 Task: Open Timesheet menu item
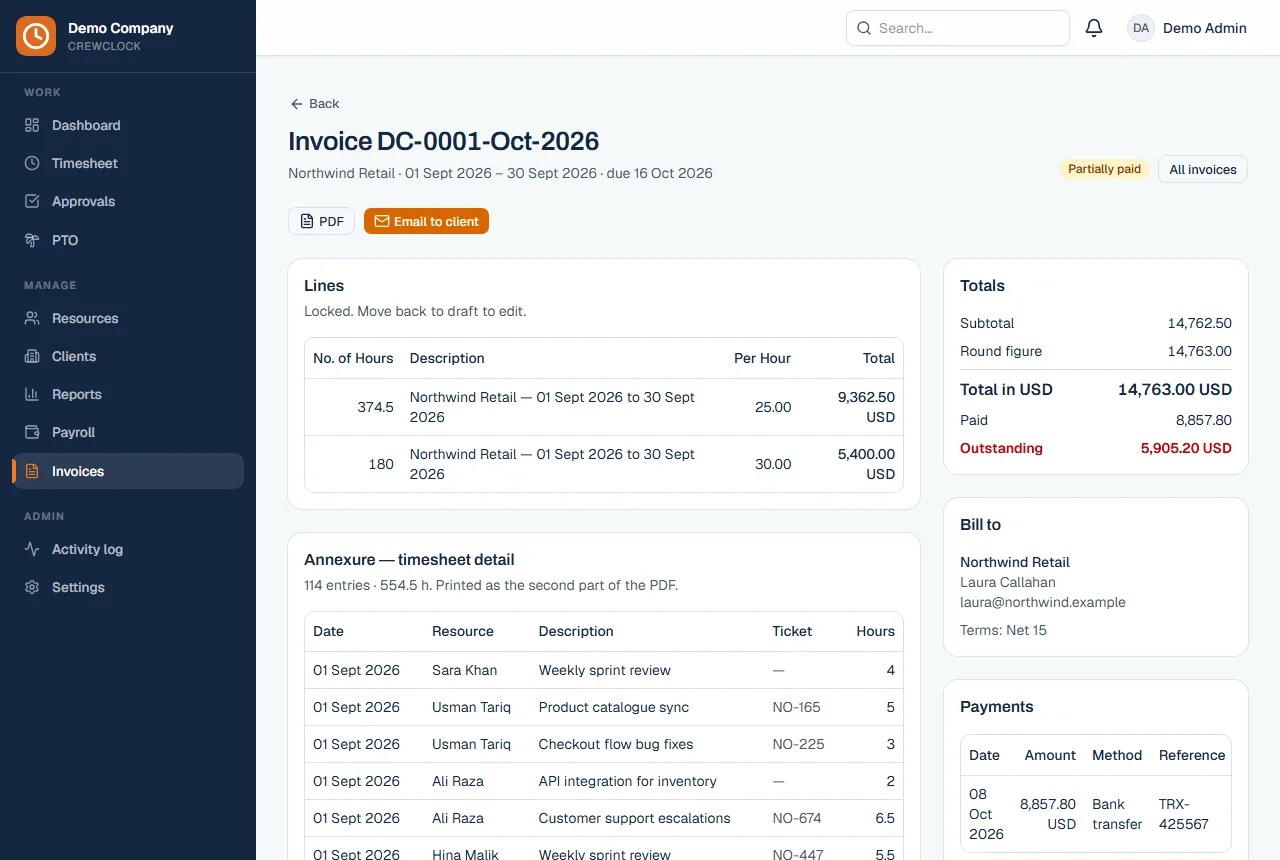(x=128, y=163)
